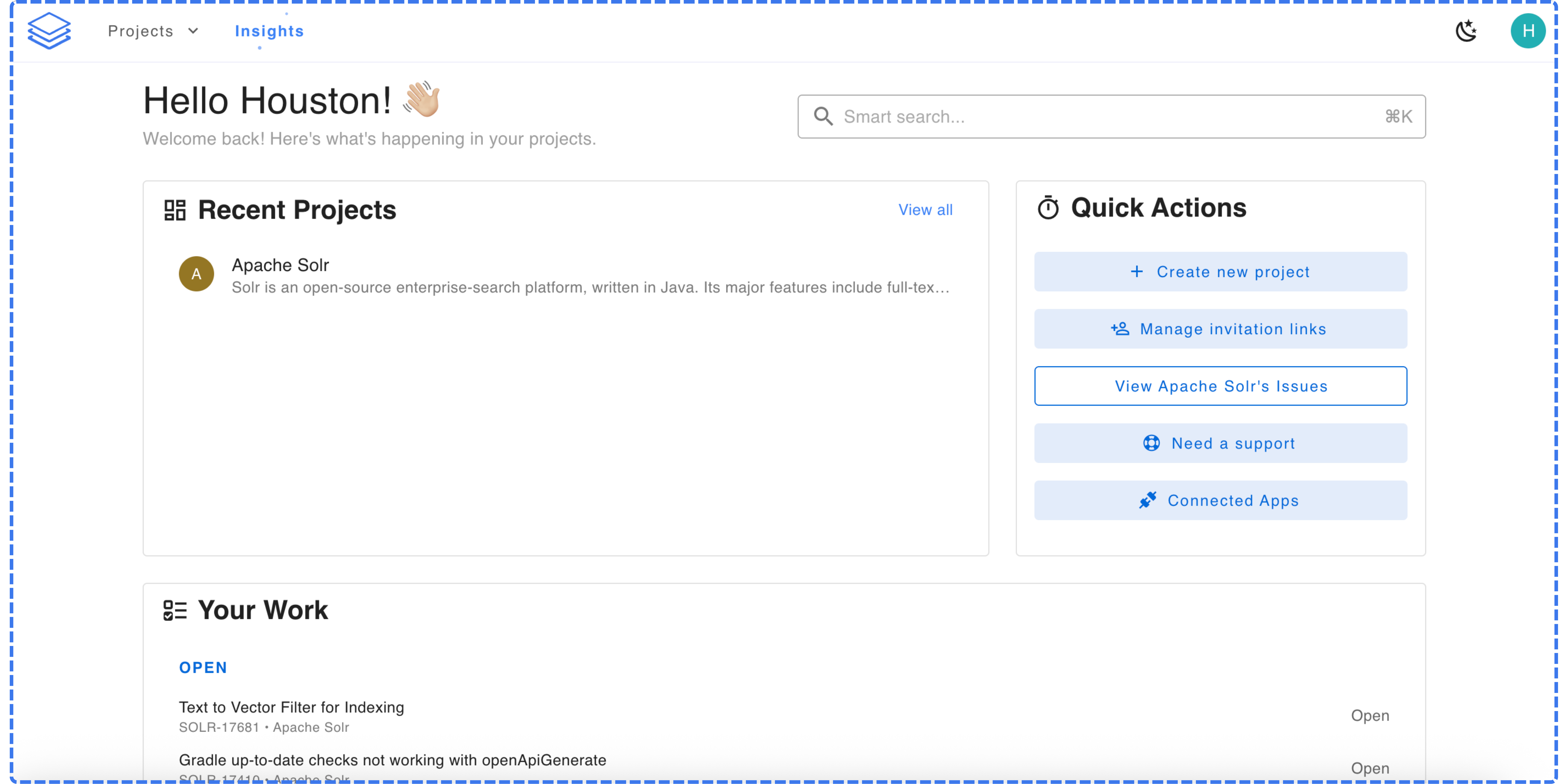Image resolution: width=1568 pixels, height=784 pixels.
Task: Click the Apache Solr description text
Action: (x=590, y=287)
